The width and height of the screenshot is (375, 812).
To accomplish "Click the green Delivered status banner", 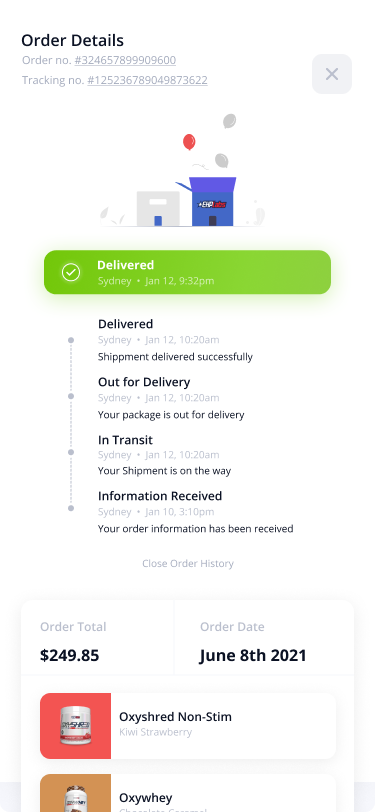I will tap(188, 272).
